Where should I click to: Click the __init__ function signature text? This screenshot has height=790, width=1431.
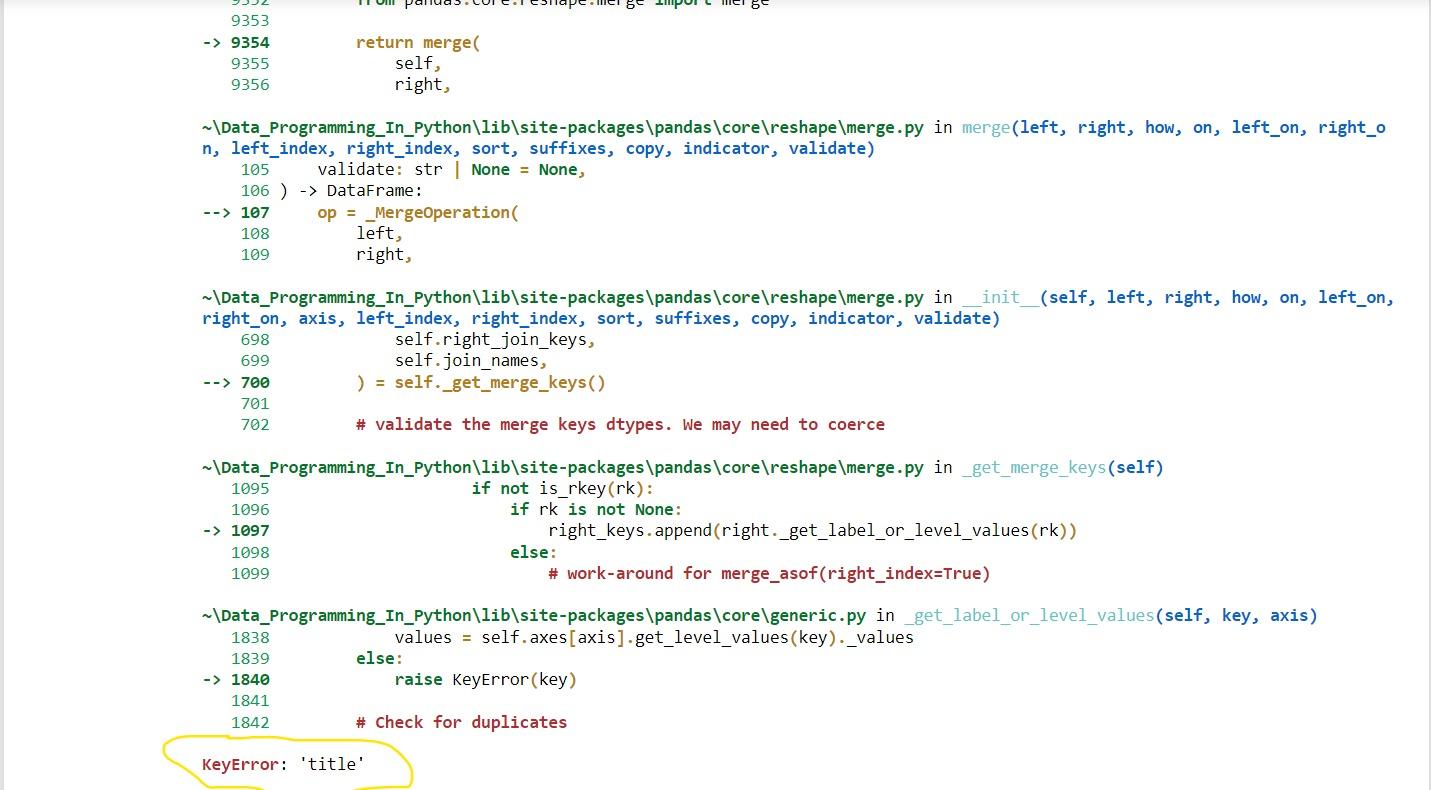(1000, 296)
